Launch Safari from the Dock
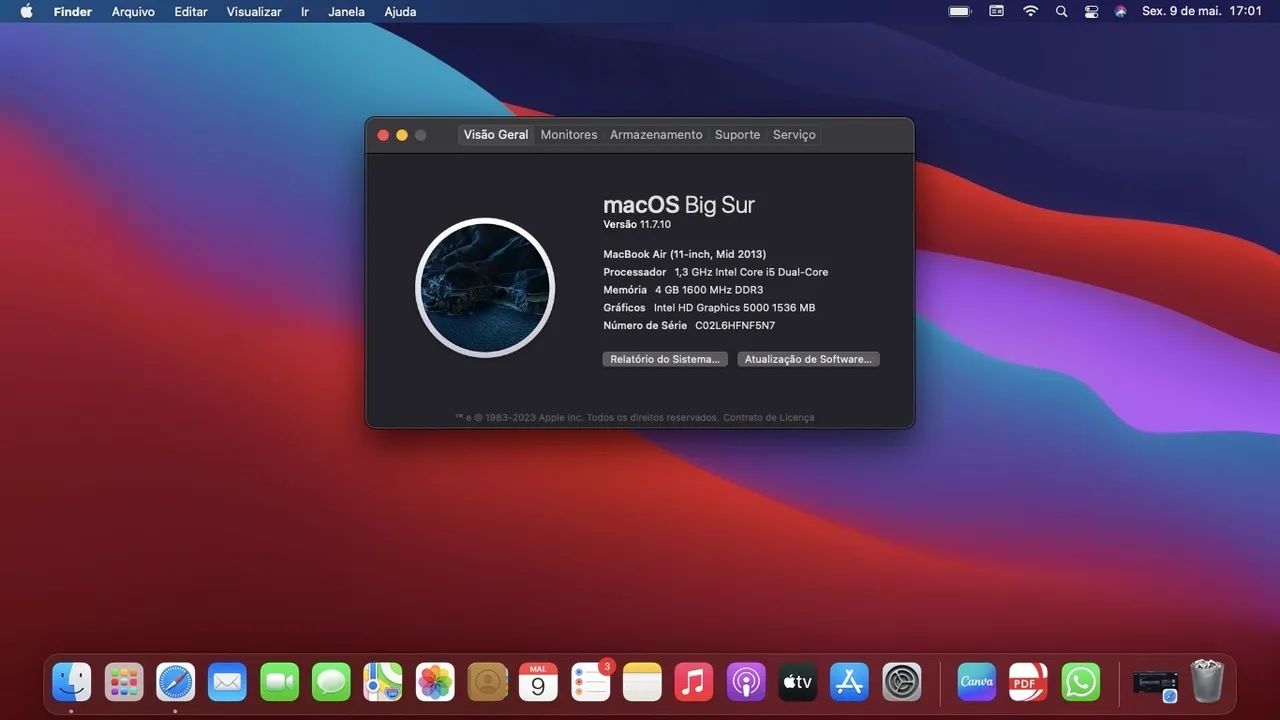Image resolution: width=1280 pixels, height=720 pixels. pyautogui.click(x=176, y=682)
